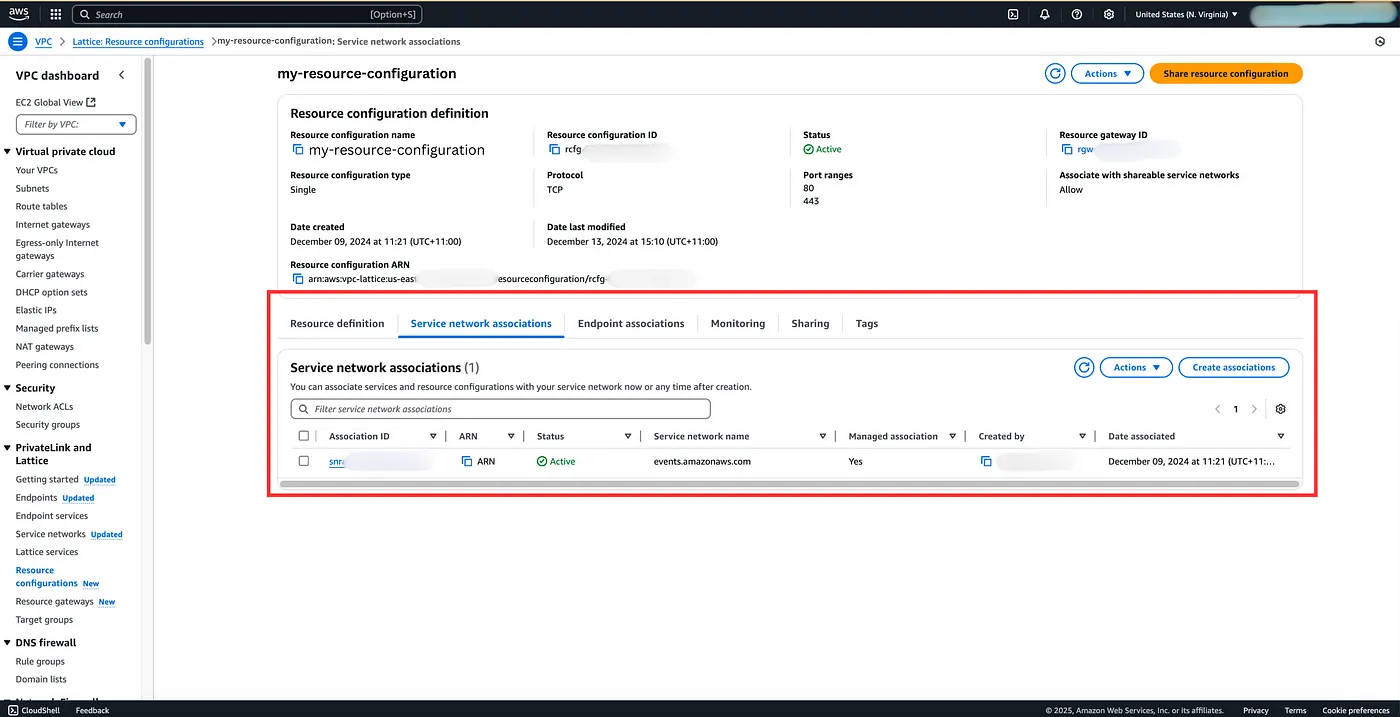1400x717 pixels.
Task: Click Create associations button
Action: 1234,367
